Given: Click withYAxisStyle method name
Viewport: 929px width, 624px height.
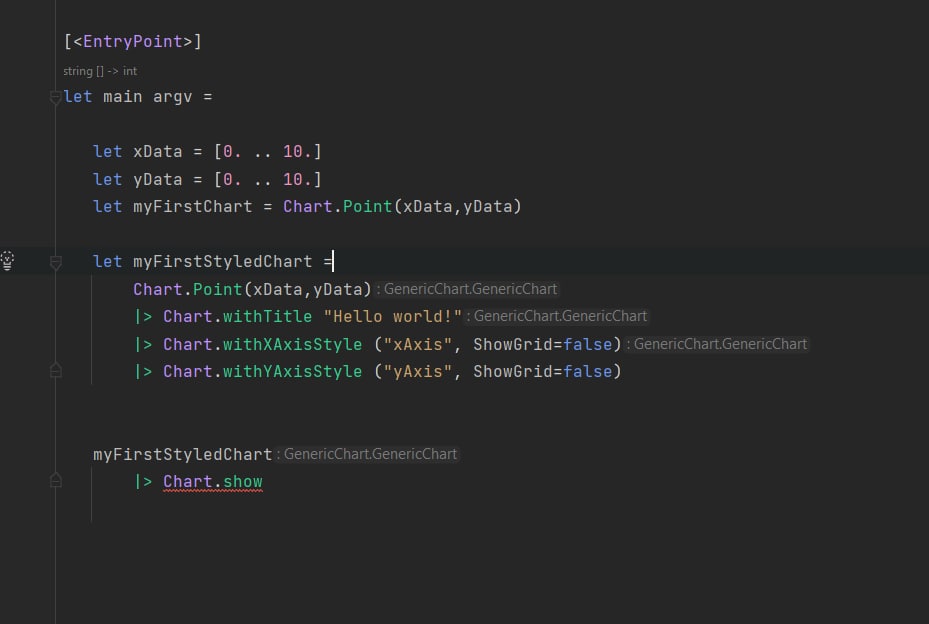Looking at the screenshot, I should click(x=292, y=372).
